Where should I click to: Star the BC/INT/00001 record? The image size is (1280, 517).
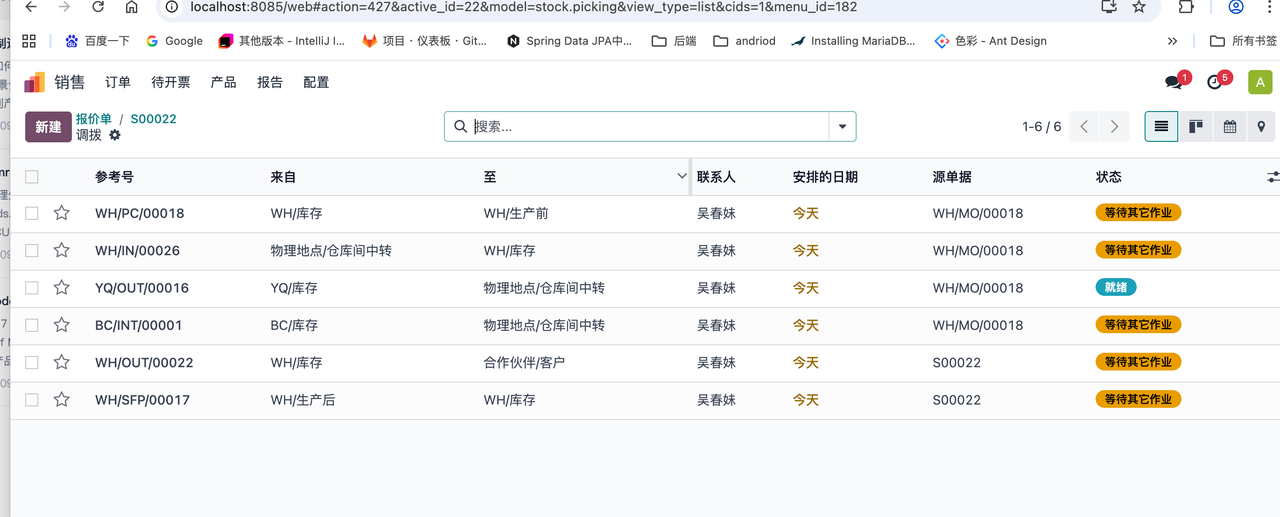[62, 325]
